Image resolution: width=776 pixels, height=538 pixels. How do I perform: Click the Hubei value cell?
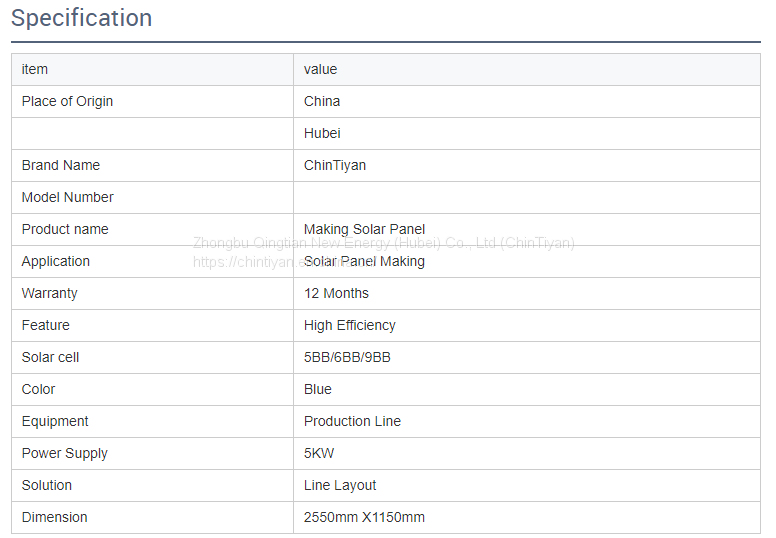(322, 133)
